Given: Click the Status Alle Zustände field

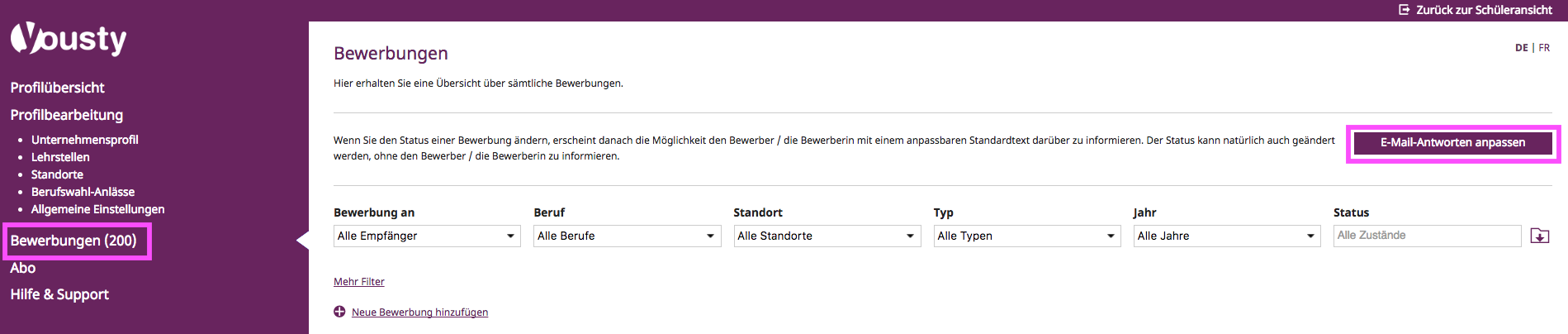Looking at the screenshot, I should [x=1427, y=236].
